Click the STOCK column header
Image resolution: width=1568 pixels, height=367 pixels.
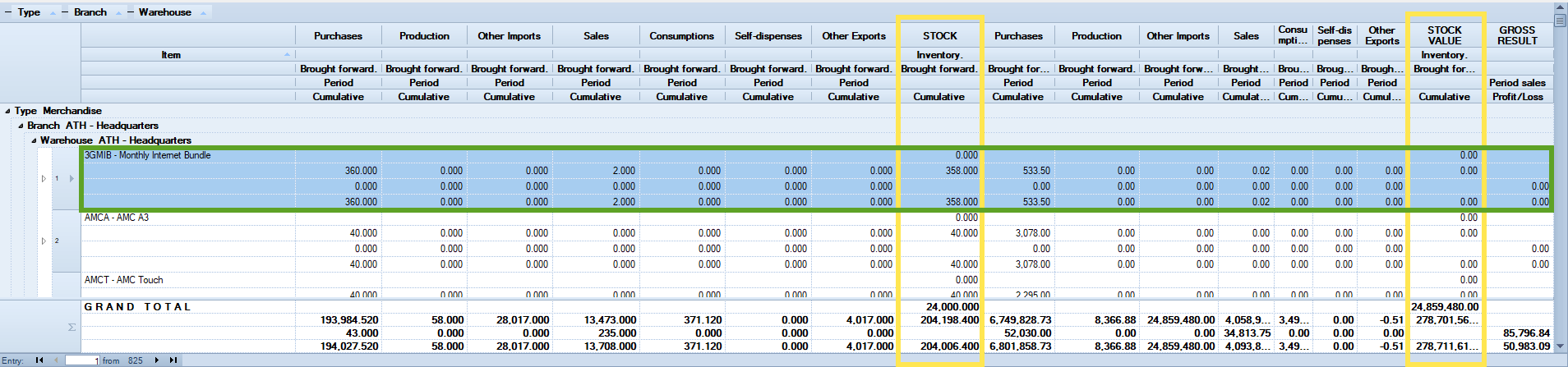(x=939, y=36)
